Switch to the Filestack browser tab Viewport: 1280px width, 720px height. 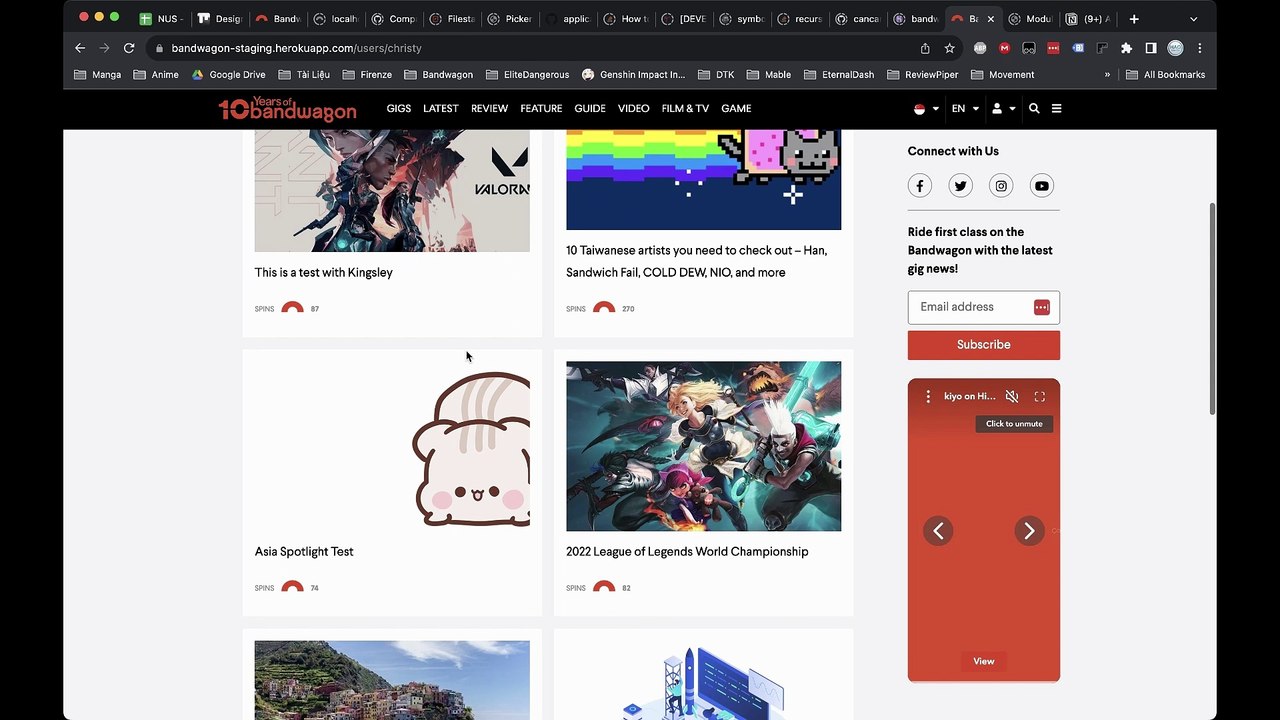click(451, 19)
